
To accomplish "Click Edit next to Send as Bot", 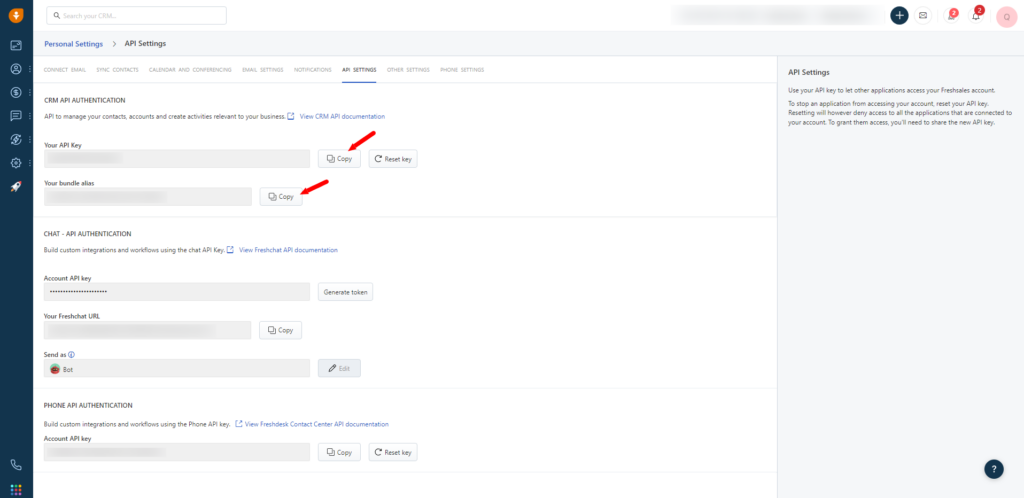I will pyautogui.click(x=339, y=368).
